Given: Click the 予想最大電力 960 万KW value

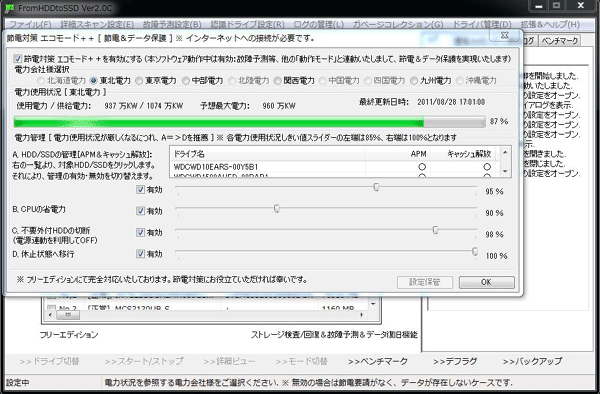Looking at the screenshot, I should pyautogui.click(x=279, y=106).
